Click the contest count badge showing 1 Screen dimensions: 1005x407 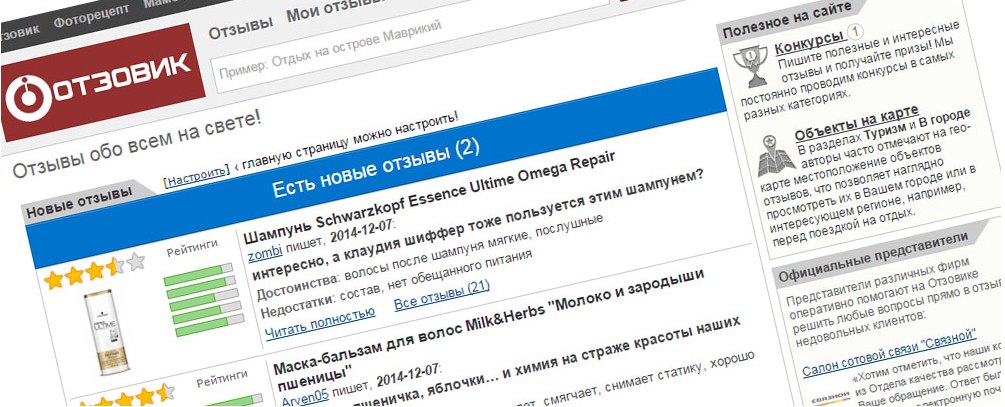pos(855,32)
